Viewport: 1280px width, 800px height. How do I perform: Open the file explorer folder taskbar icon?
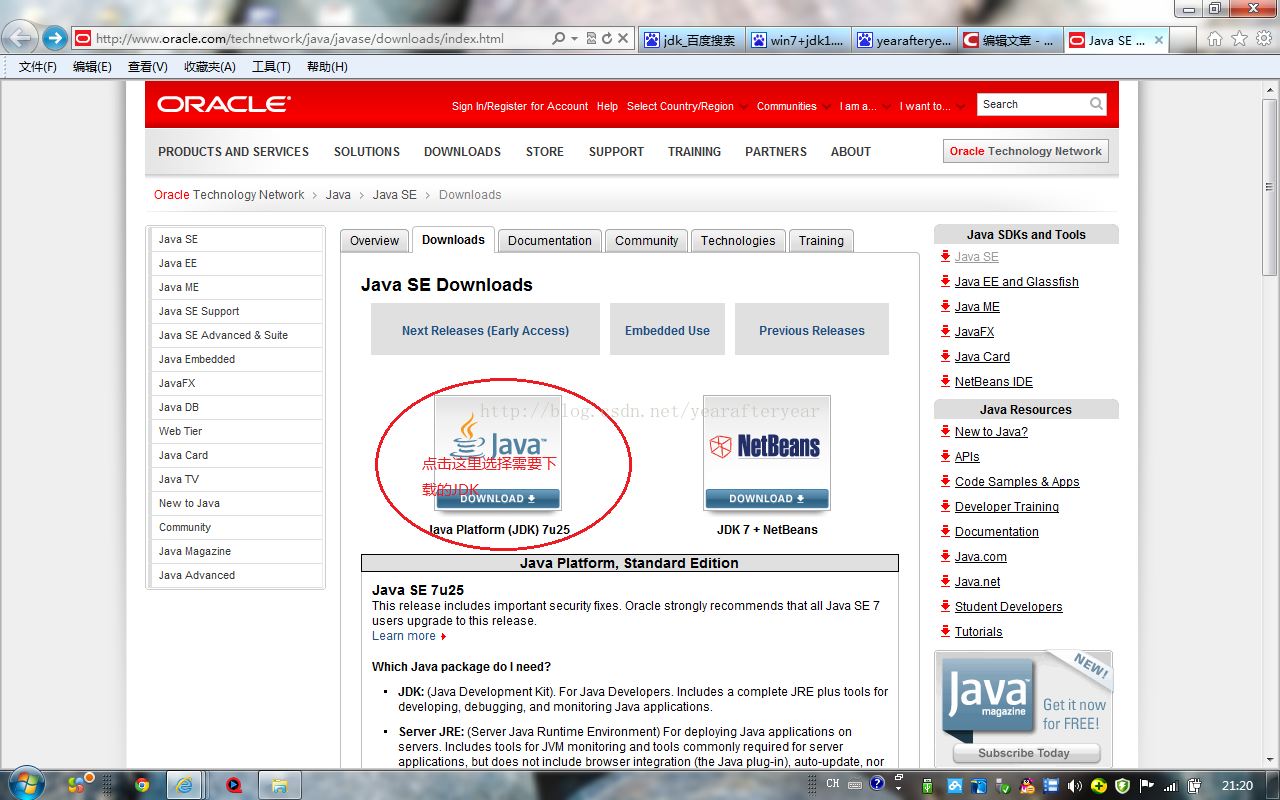tap(279, 785)
